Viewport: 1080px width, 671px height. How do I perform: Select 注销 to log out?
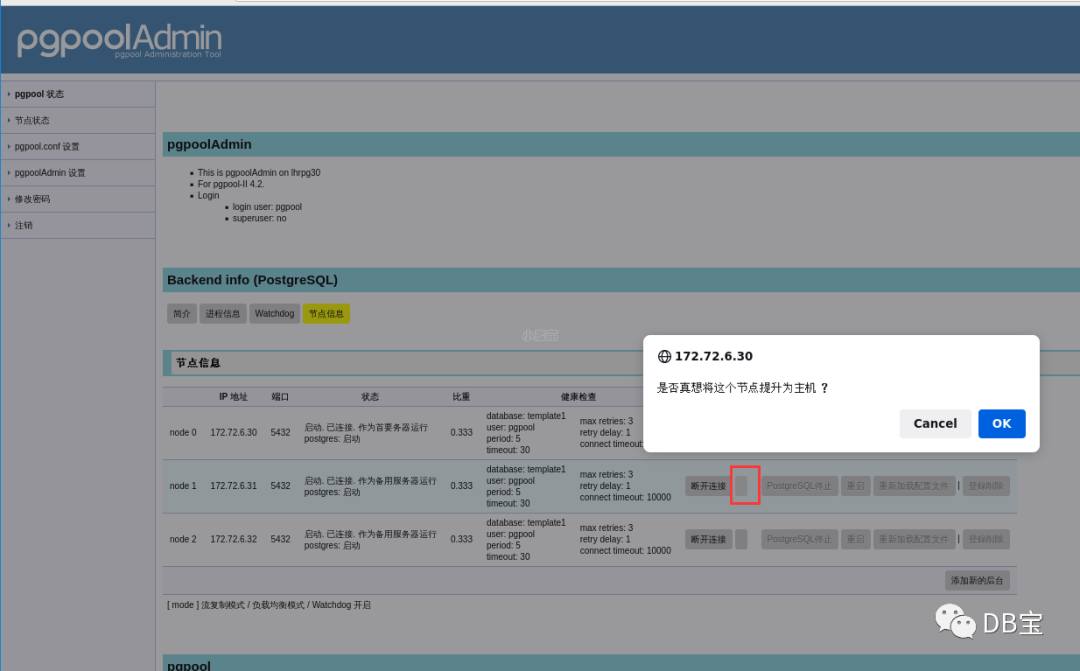23,225
